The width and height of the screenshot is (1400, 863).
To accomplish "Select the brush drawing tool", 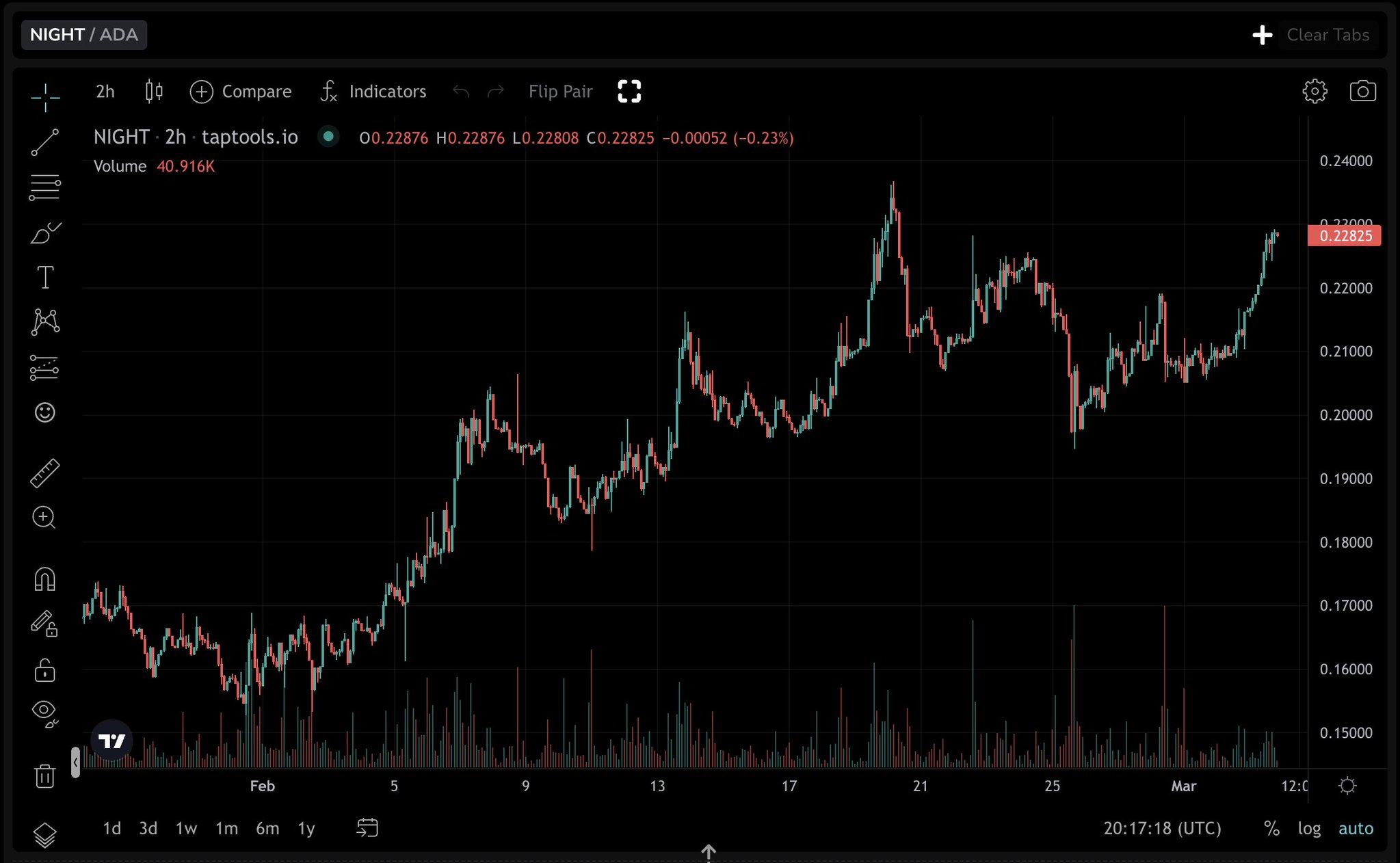I will (45, 234).
